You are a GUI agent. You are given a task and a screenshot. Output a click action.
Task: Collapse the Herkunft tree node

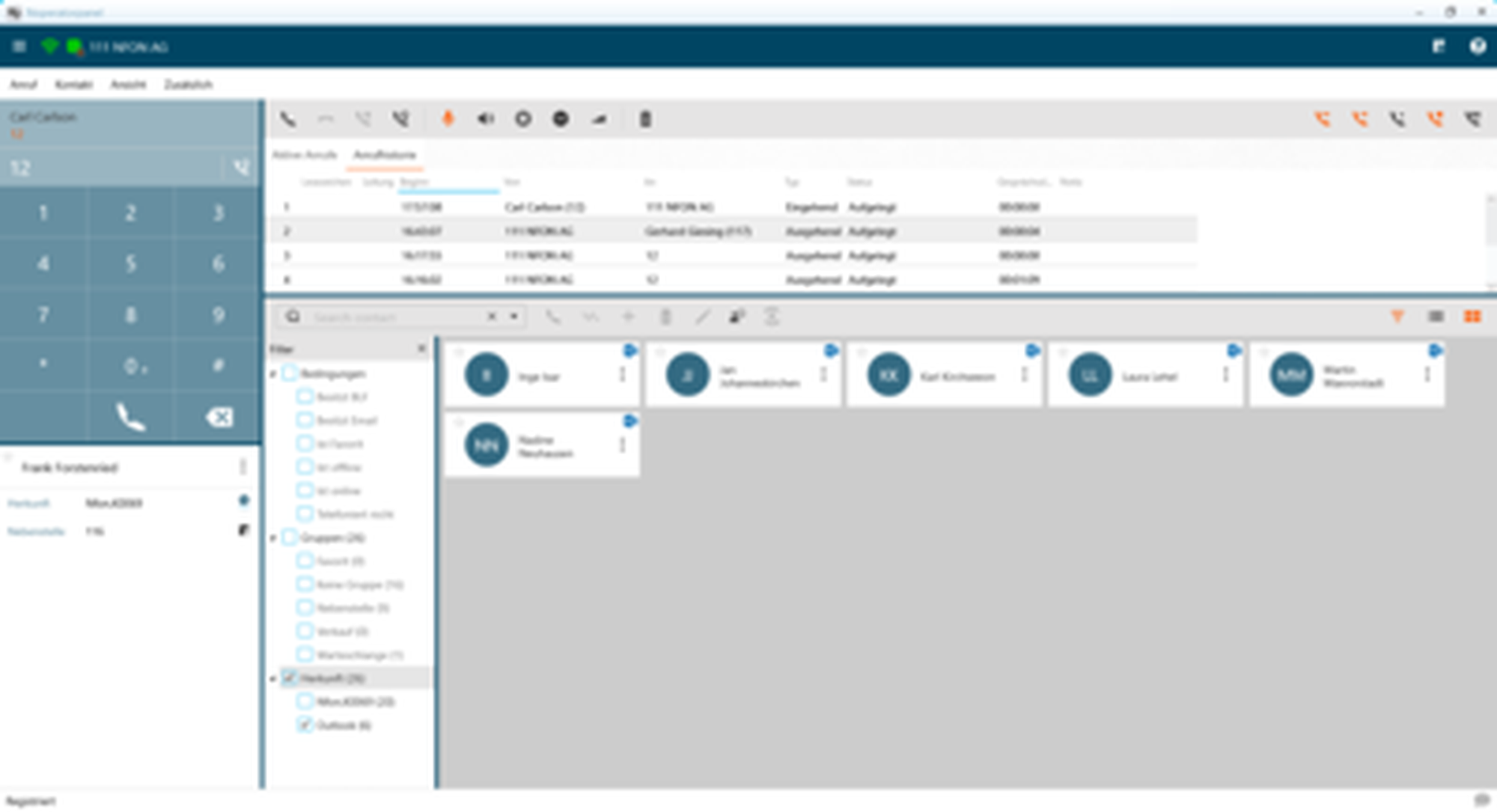pos(273,679)
